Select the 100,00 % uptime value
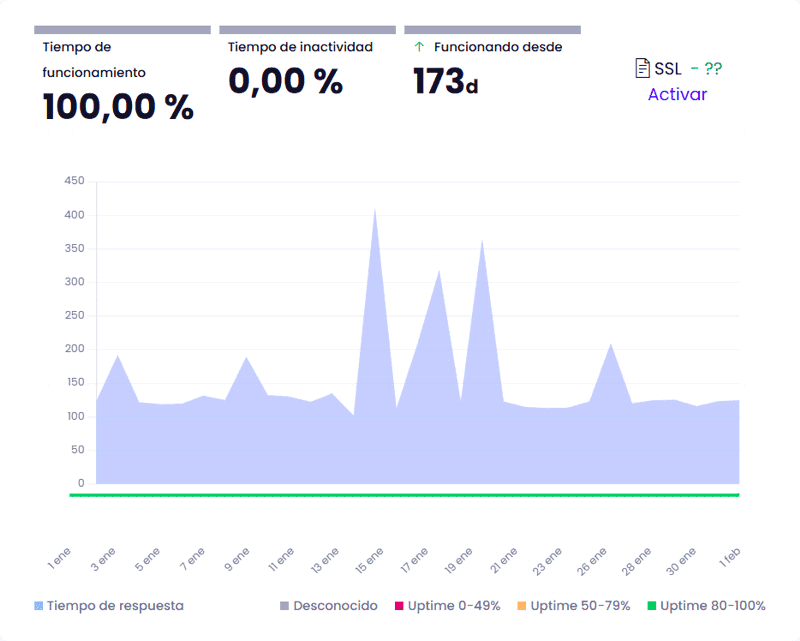Screen dimensions: 800x641 pyautogui.click(x=118, y=106)
